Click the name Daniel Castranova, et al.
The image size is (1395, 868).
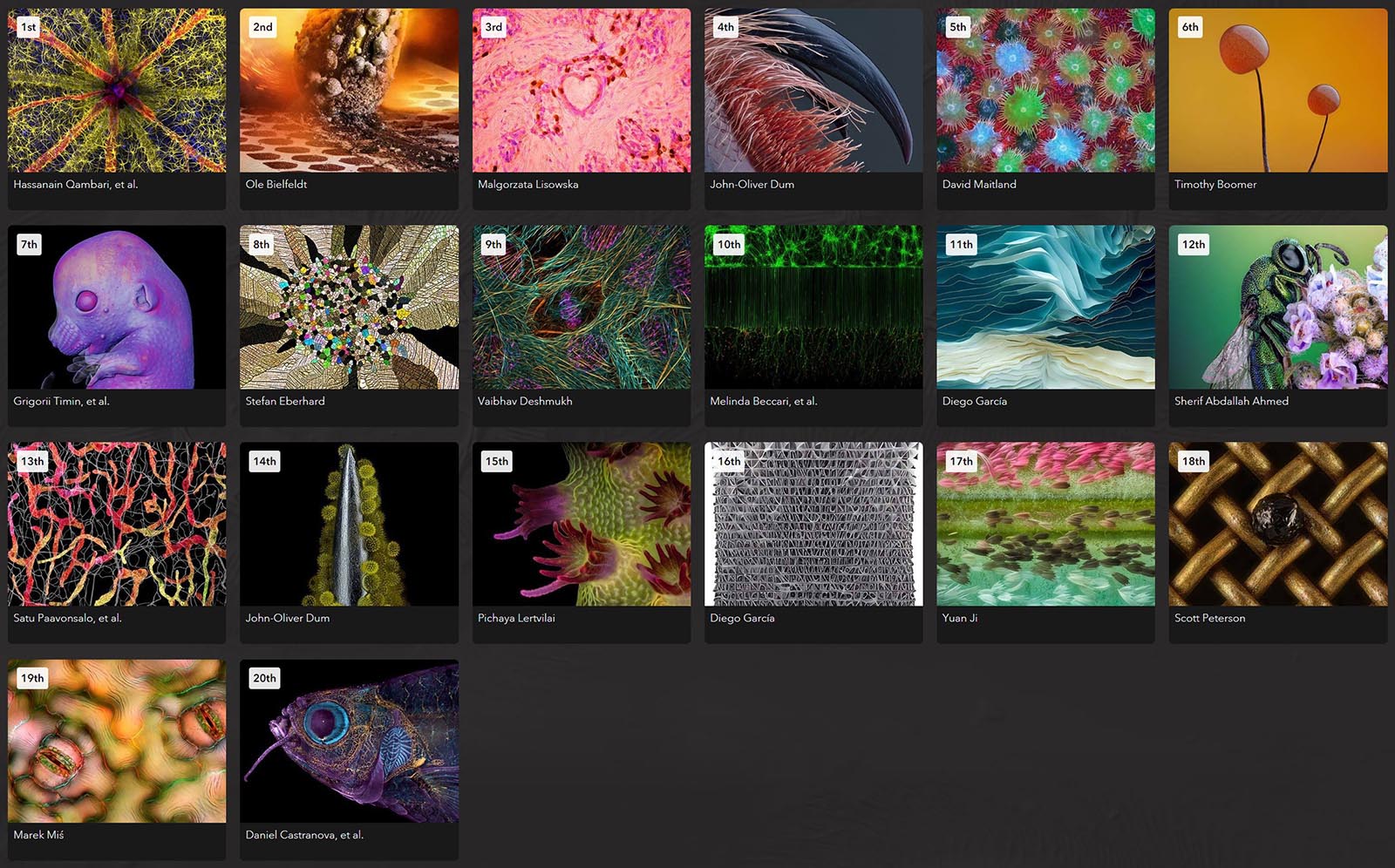(304, 835)
